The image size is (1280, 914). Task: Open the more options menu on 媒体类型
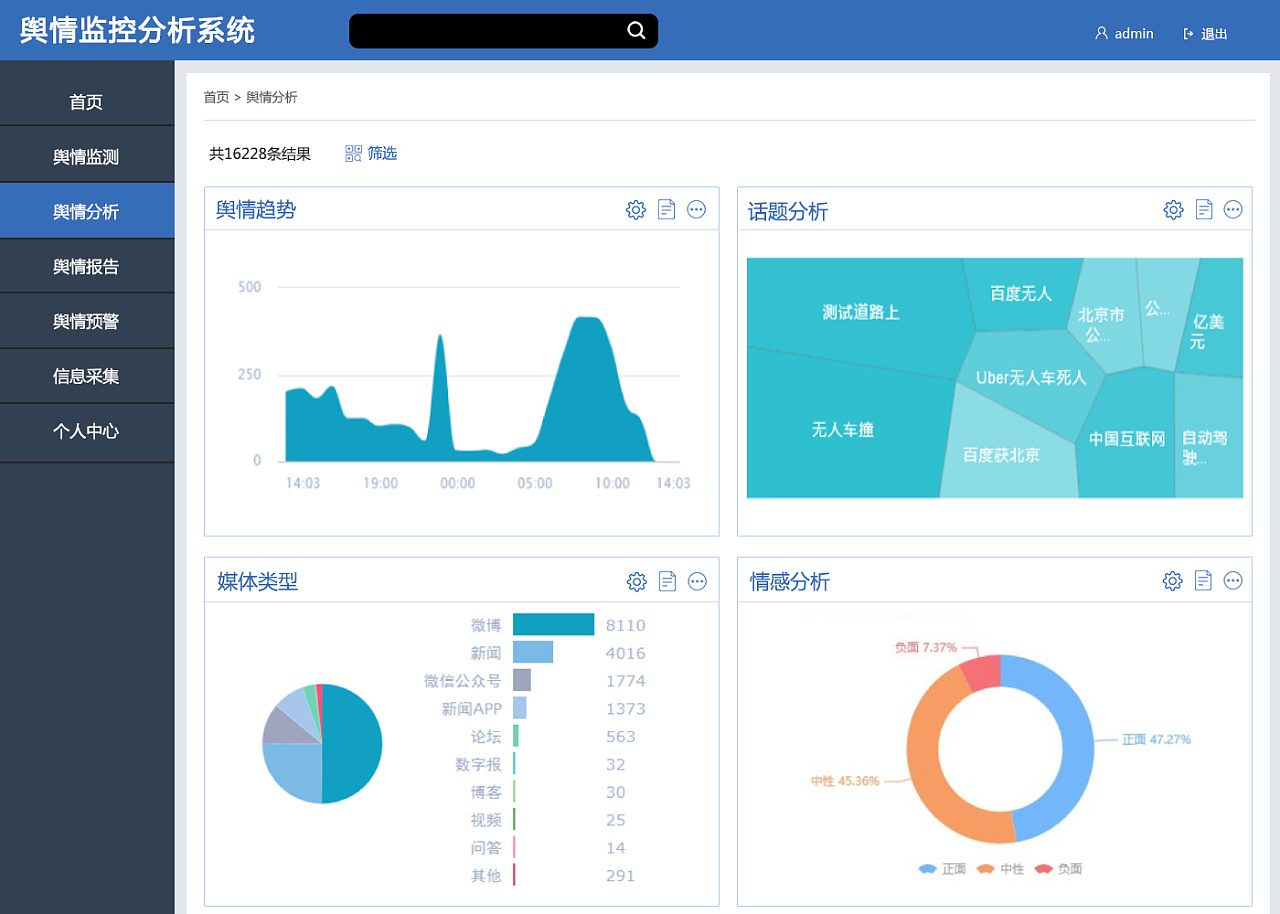[x=697, y=581]
